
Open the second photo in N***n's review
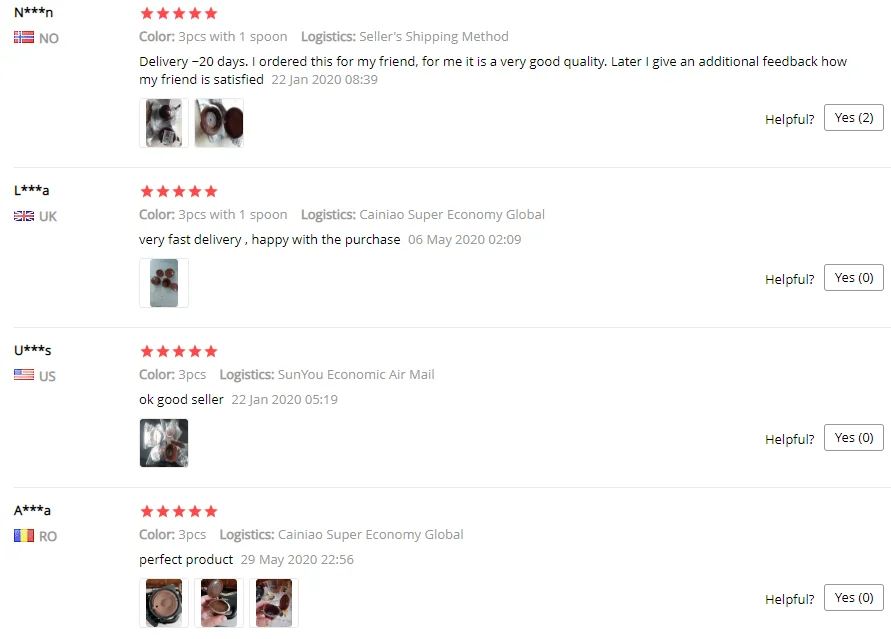pos(219,123)
